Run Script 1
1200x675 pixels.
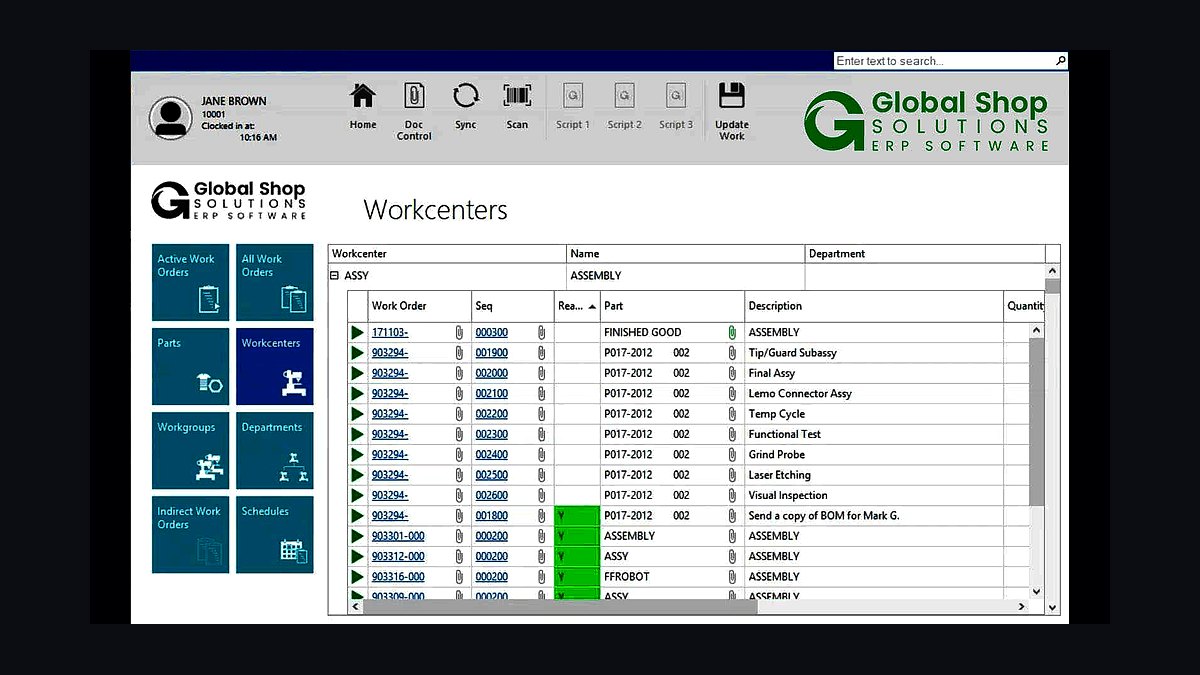[573, 106]
